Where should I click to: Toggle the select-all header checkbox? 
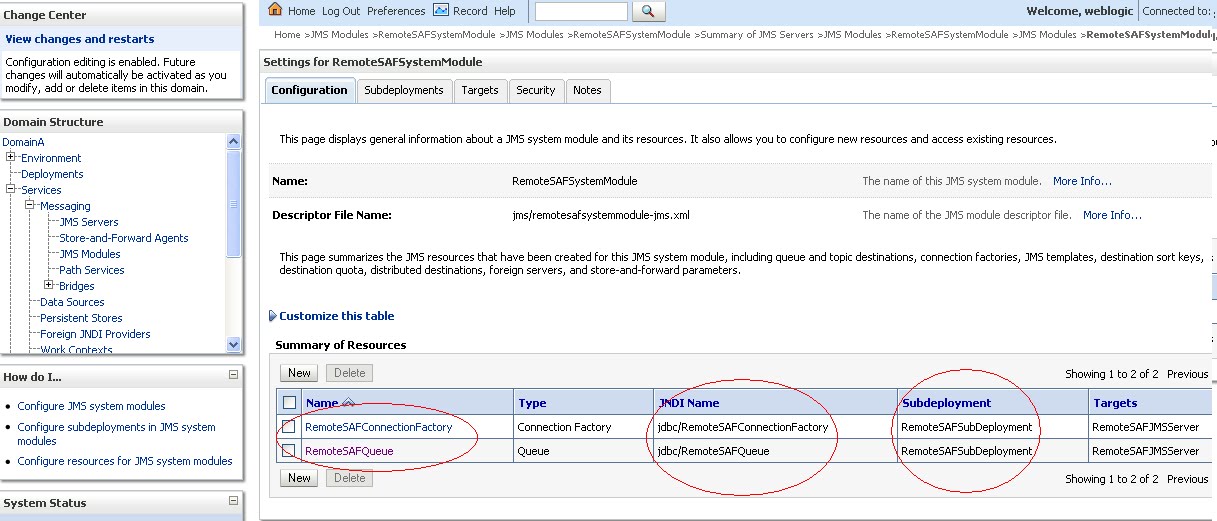289,403
